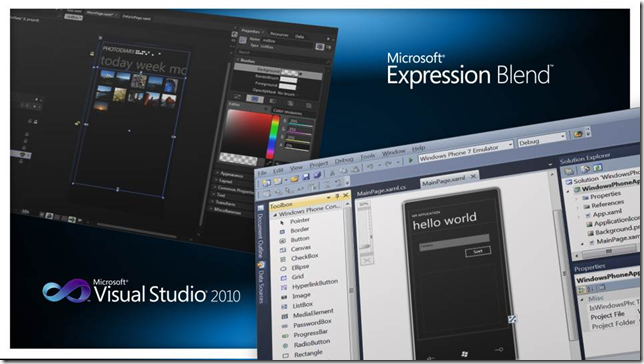This screenshot has height=364, width=644.
Task: Select the Project File property row
Action: [614, 316]
